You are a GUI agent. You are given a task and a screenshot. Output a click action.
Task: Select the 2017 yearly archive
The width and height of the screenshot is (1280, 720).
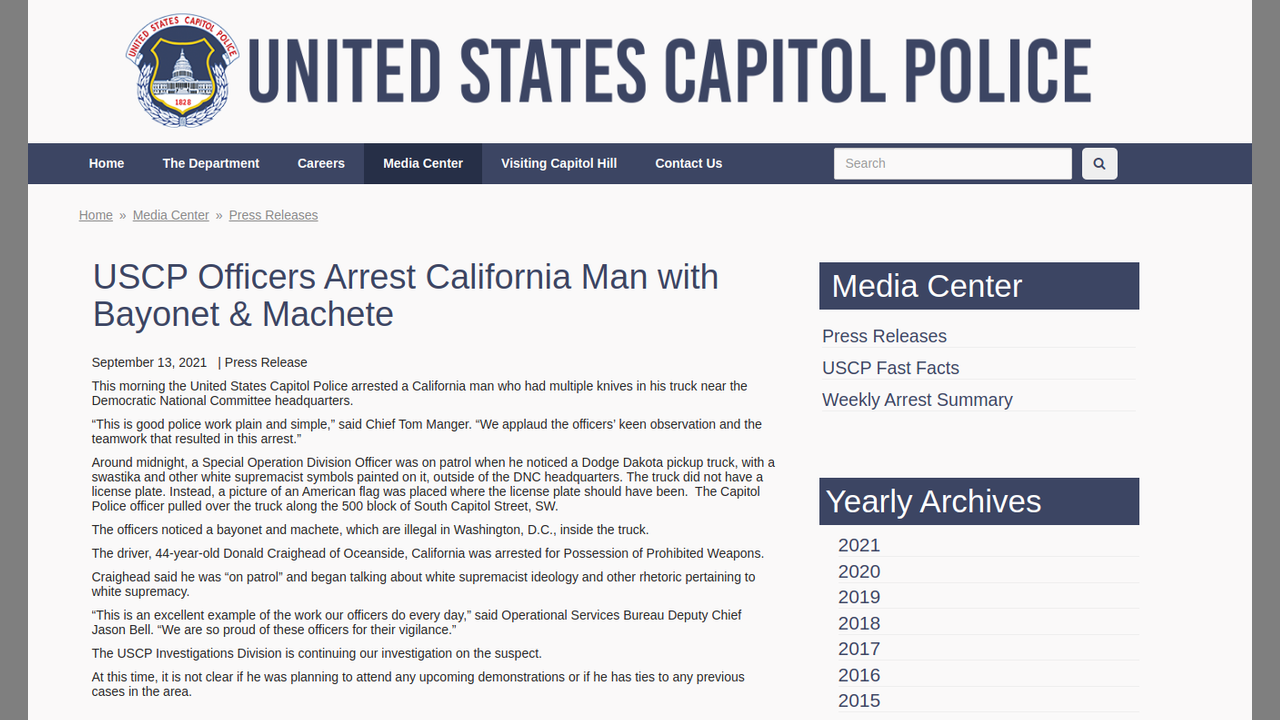click(859, 649)
